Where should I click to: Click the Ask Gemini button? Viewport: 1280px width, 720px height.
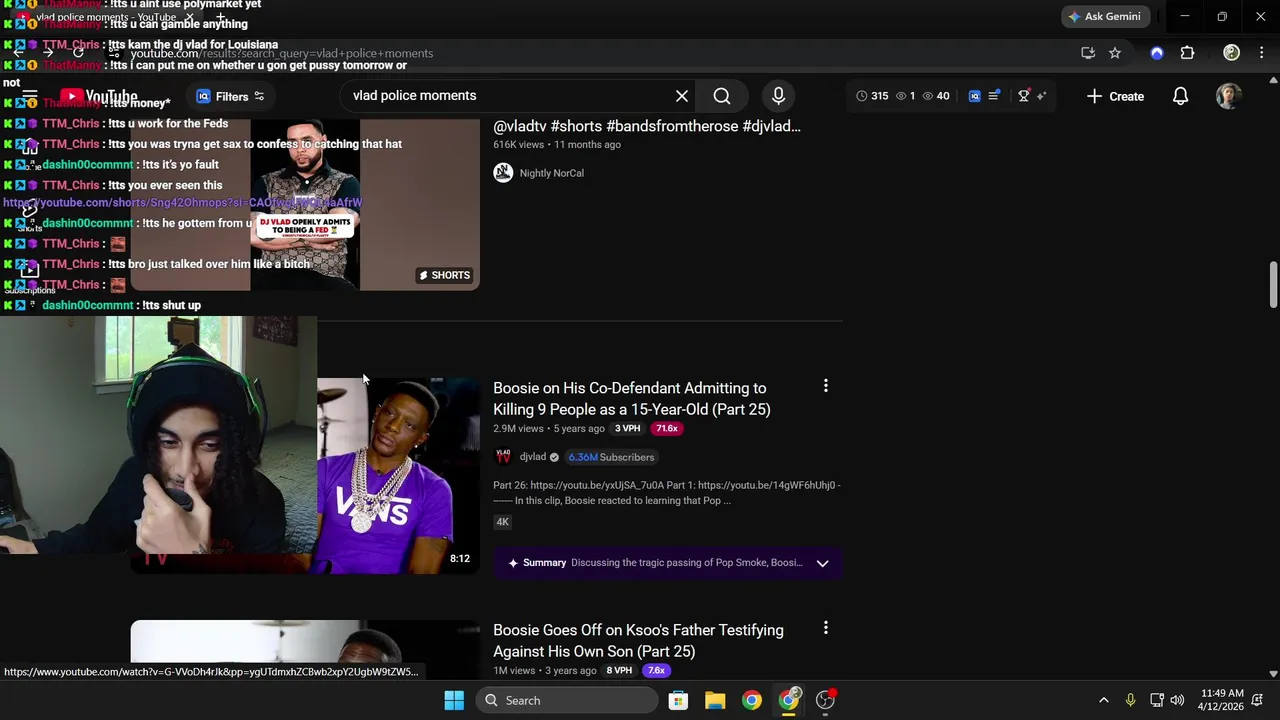[1104, 16]
